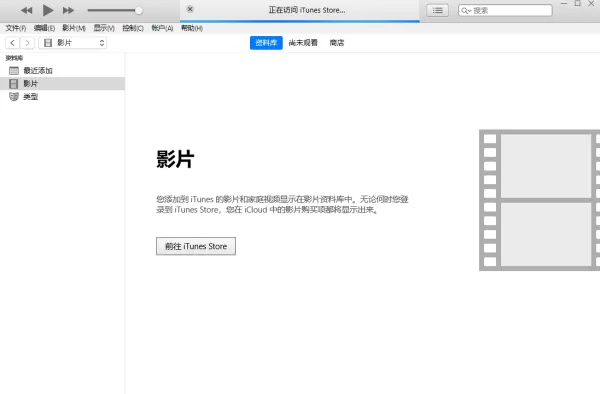This screenshot has width=600, height=394.
Task: Click the fast-forward playback button
Action: [68, 10]
